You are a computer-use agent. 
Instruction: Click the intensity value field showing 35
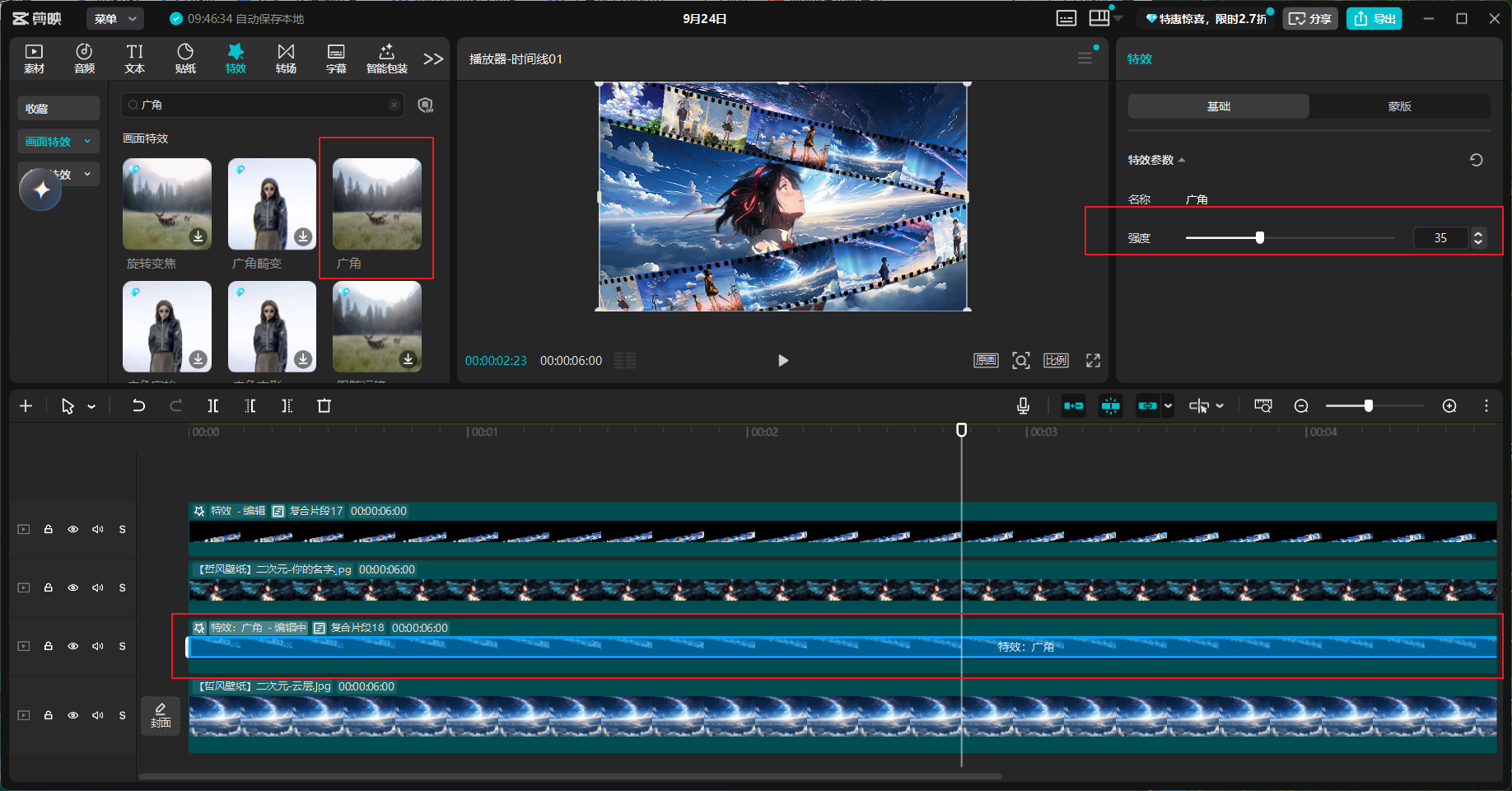[x=1440, y=237]
